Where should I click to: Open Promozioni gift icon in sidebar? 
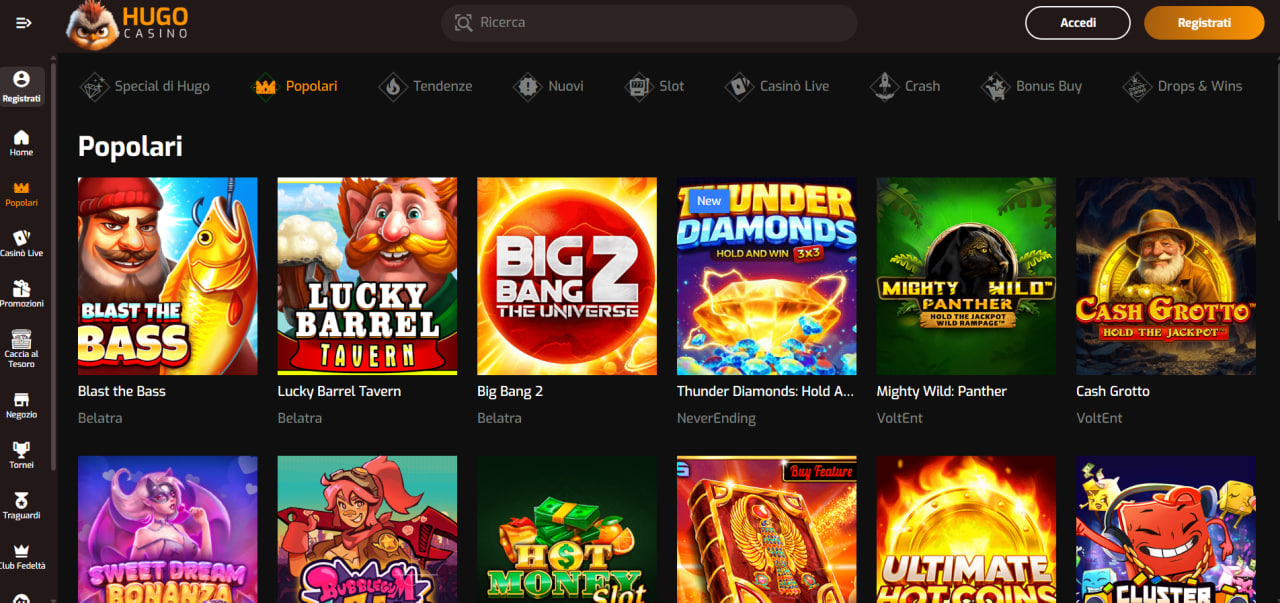click(21, 288)
